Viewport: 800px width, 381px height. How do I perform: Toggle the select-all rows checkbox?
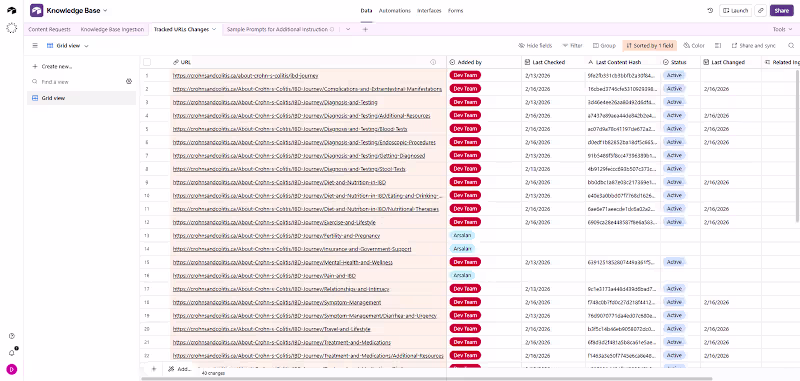pos(147,62)
